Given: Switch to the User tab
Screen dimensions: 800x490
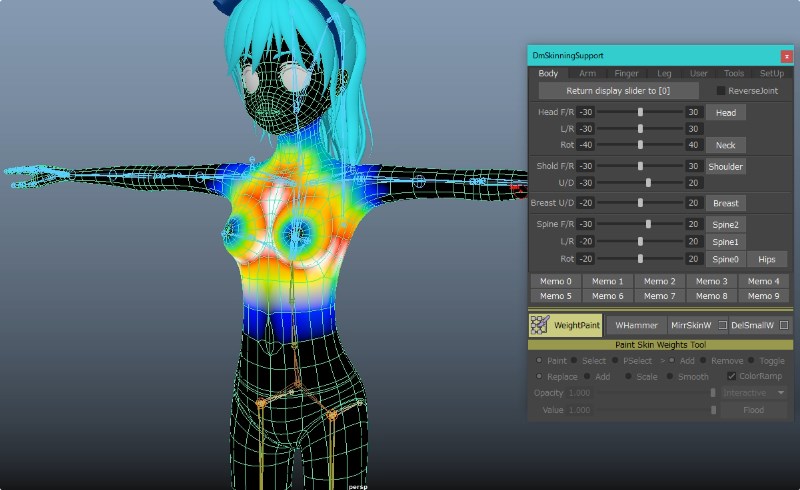Looking at the screenshot, I should coord(698,74).
